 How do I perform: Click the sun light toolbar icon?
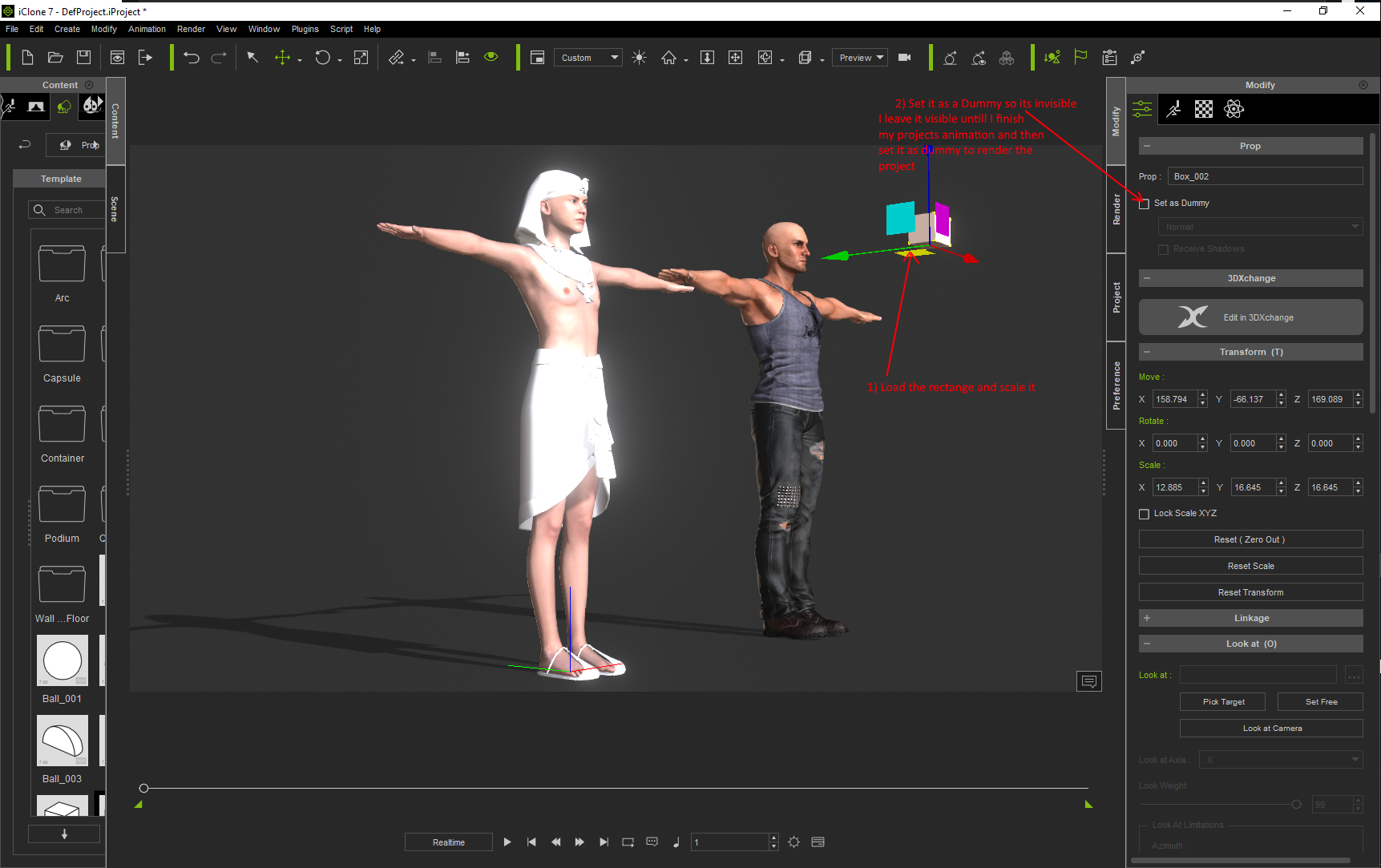[x=639, y=57]
